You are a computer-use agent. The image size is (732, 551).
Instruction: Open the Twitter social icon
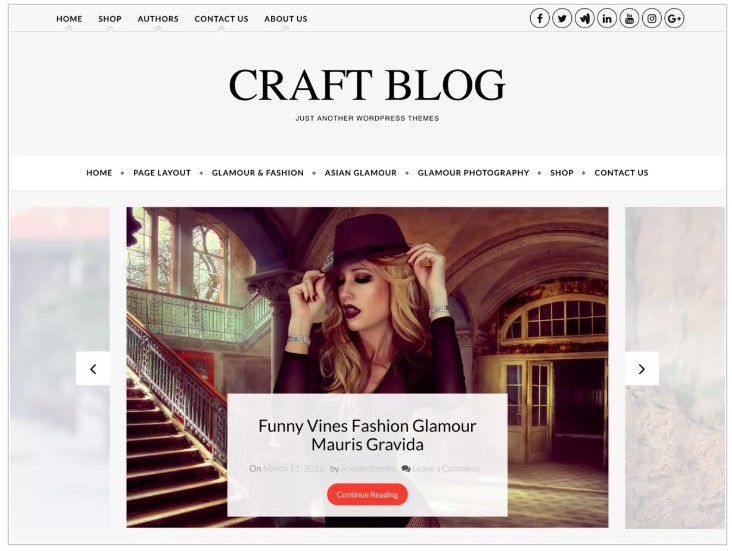point(562,19)
